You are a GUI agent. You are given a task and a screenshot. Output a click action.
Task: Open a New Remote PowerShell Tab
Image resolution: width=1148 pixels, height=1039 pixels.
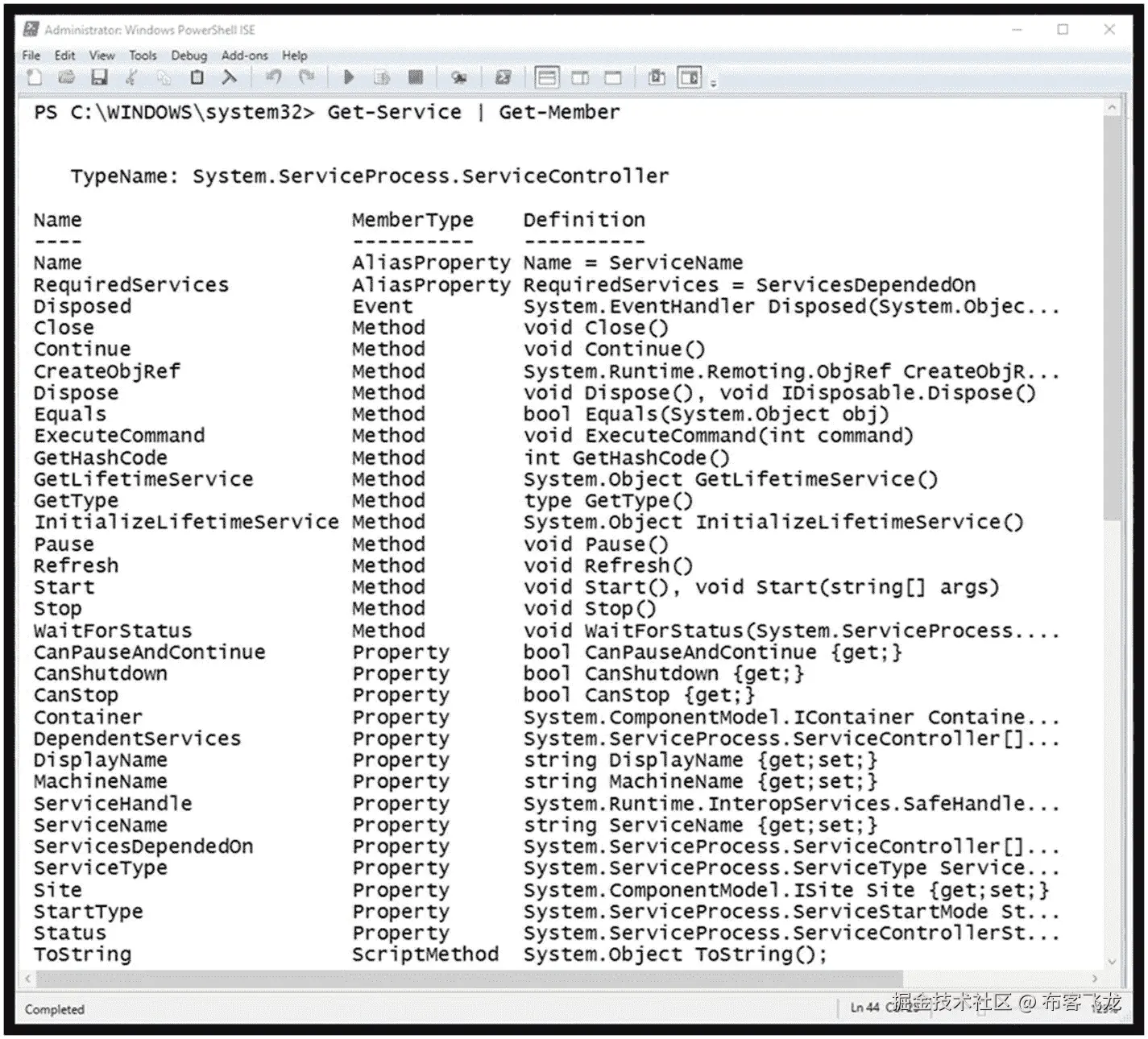(x=459, y=77)
